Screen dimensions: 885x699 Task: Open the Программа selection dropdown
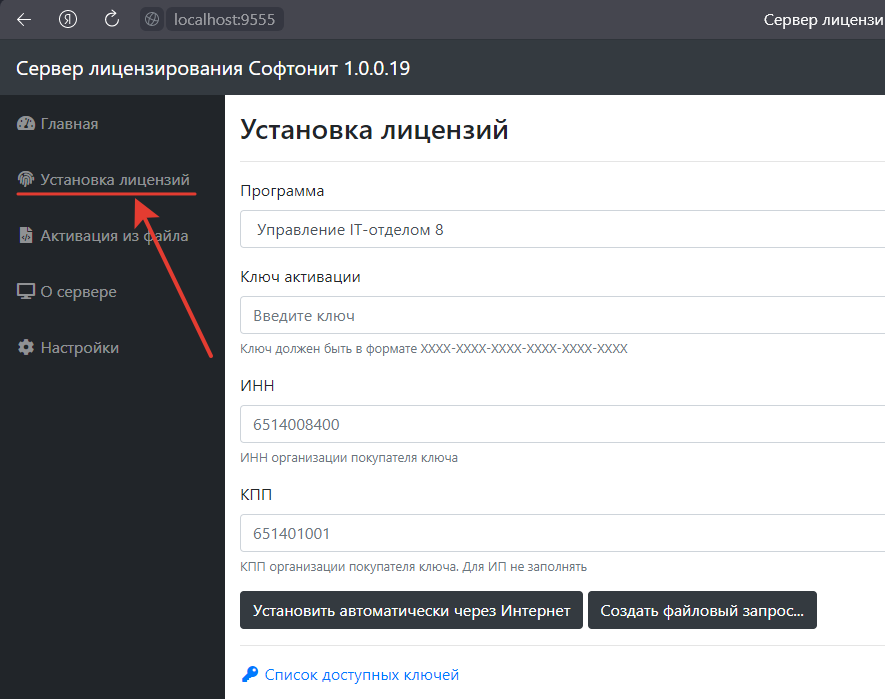point(560,228)
